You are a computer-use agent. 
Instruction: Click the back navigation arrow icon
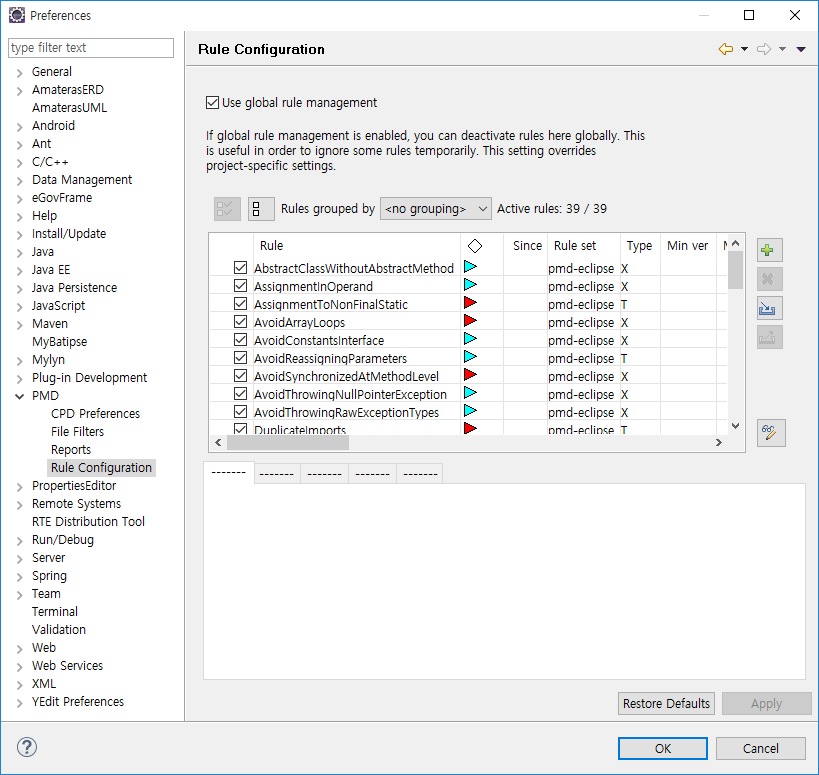point(726,49)
